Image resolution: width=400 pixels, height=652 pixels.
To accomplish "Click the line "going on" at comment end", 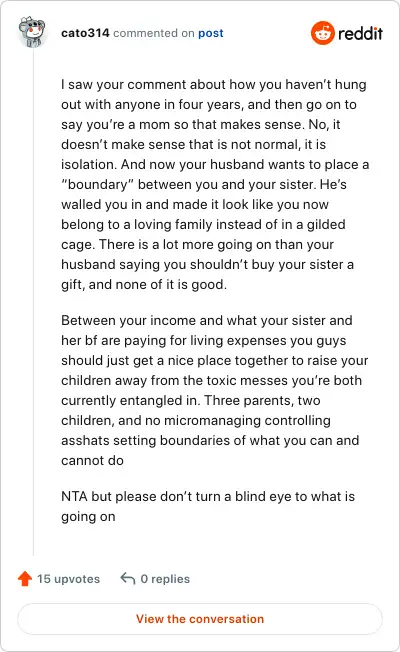I will (88, 516).
